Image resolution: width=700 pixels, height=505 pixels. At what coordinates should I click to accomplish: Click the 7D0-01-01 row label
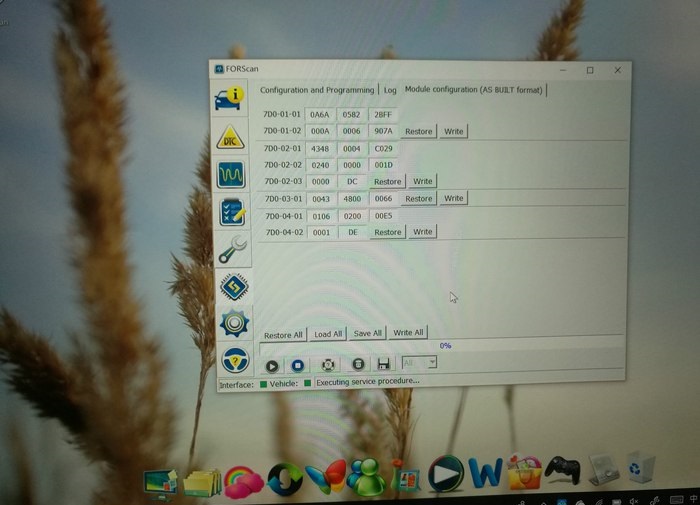pos(282,114)
